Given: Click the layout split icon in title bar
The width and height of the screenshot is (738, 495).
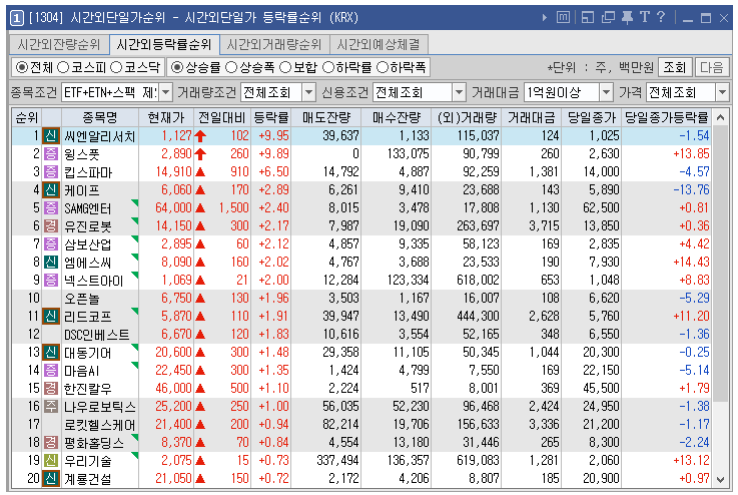Looking at the screenshot, I should pos(587,17).
